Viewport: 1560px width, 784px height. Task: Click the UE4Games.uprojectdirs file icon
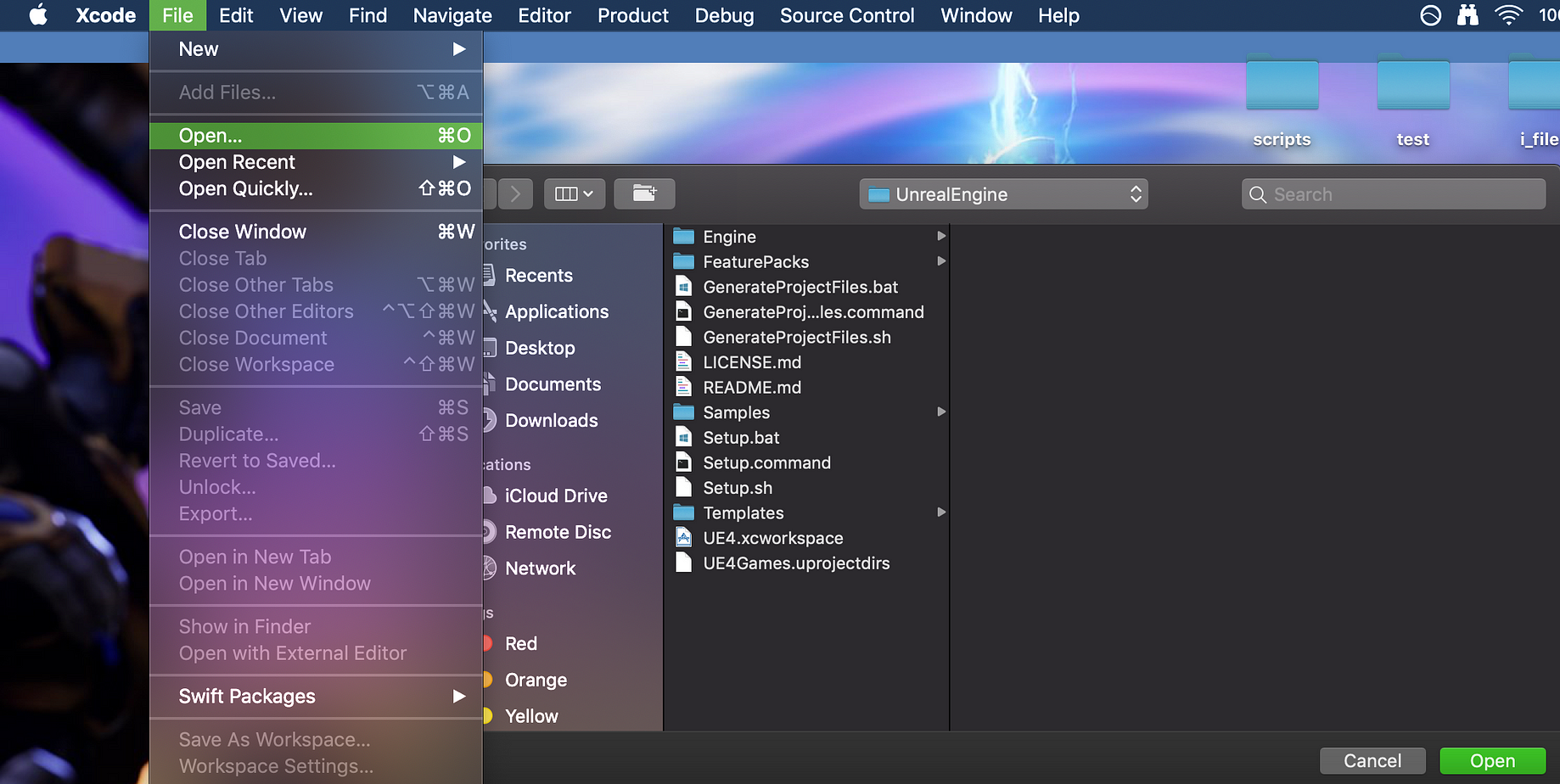click(683, 563)
